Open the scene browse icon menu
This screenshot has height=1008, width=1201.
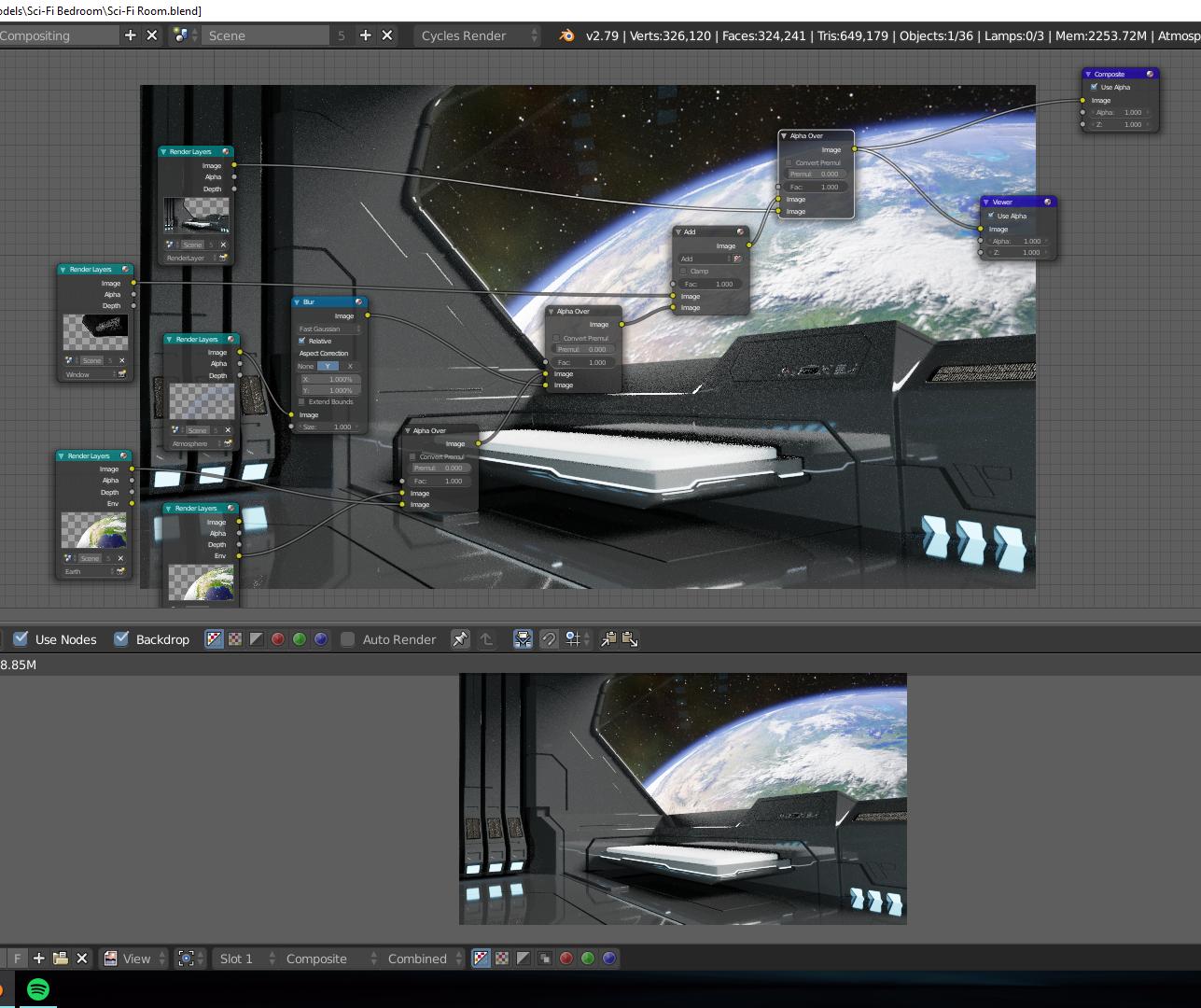click(183, 35)
